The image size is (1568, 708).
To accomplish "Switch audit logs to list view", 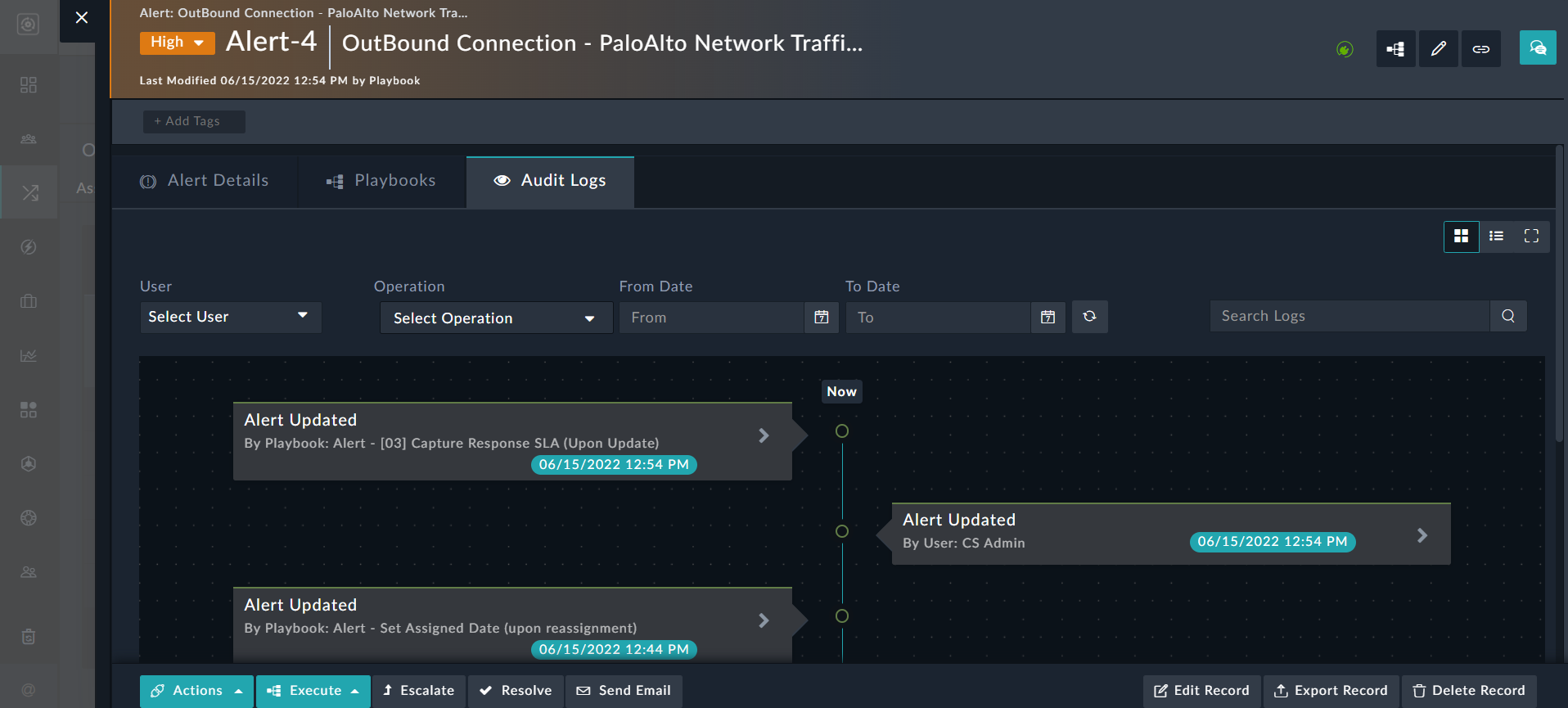I will click(x=1496, y=237).
